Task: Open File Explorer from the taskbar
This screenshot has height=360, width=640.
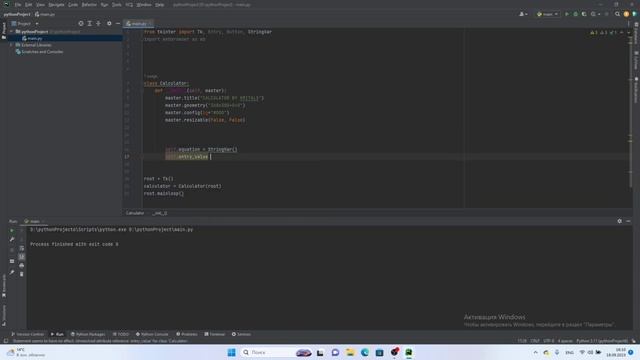Action: [x=350, y=352]
